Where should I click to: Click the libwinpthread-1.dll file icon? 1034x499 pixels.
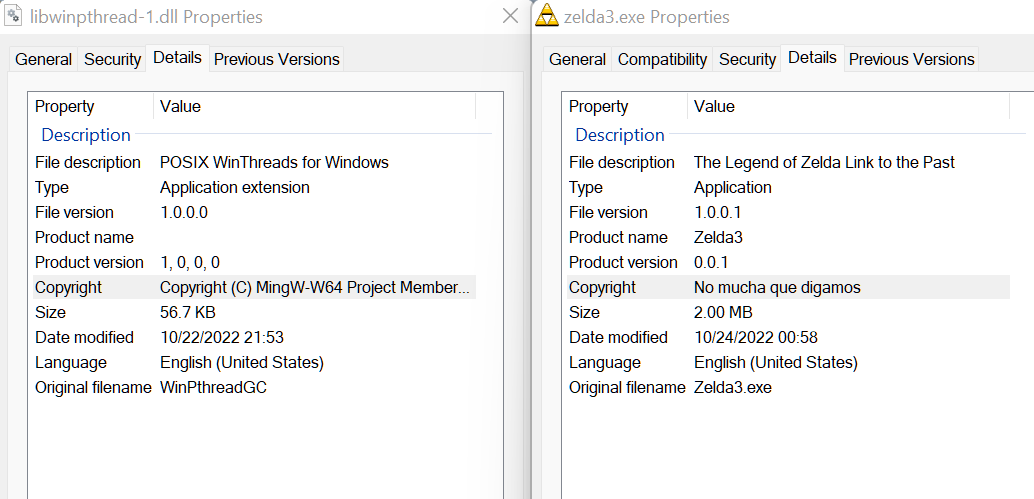click(x=14, y=16)
